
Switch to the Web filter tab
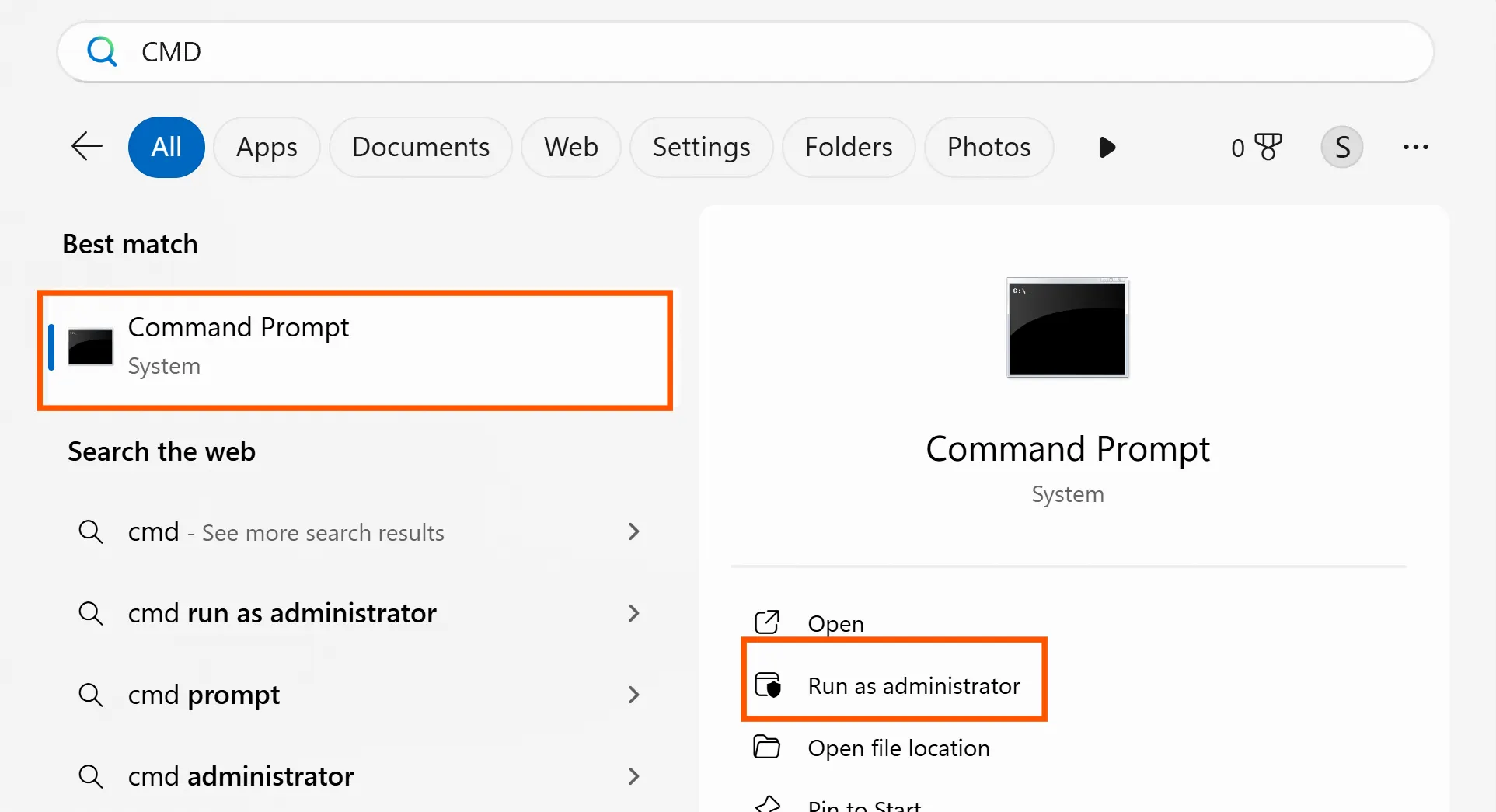571,147
